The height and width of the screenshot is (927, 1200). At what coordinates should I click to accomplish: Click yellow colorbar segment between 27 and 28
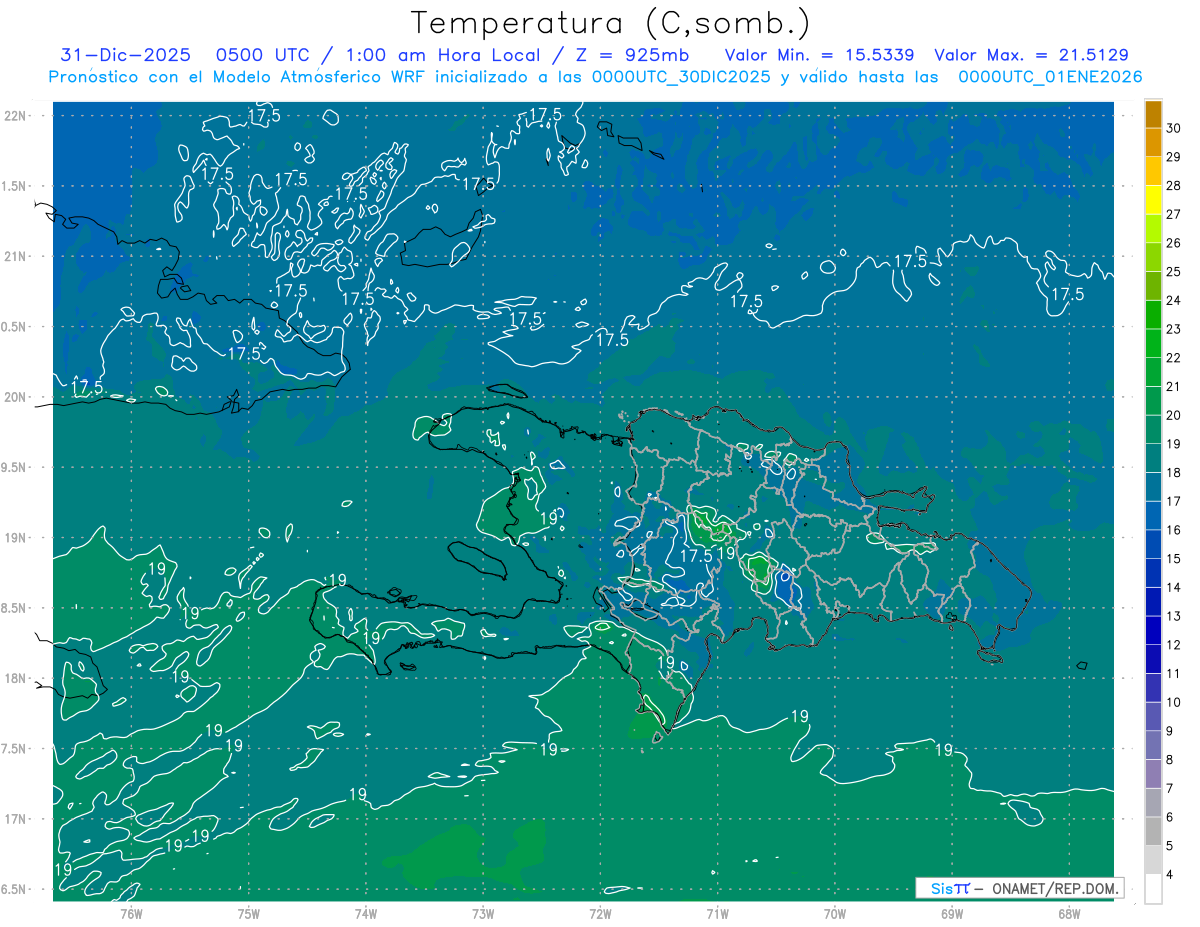tap(1153, 200)
